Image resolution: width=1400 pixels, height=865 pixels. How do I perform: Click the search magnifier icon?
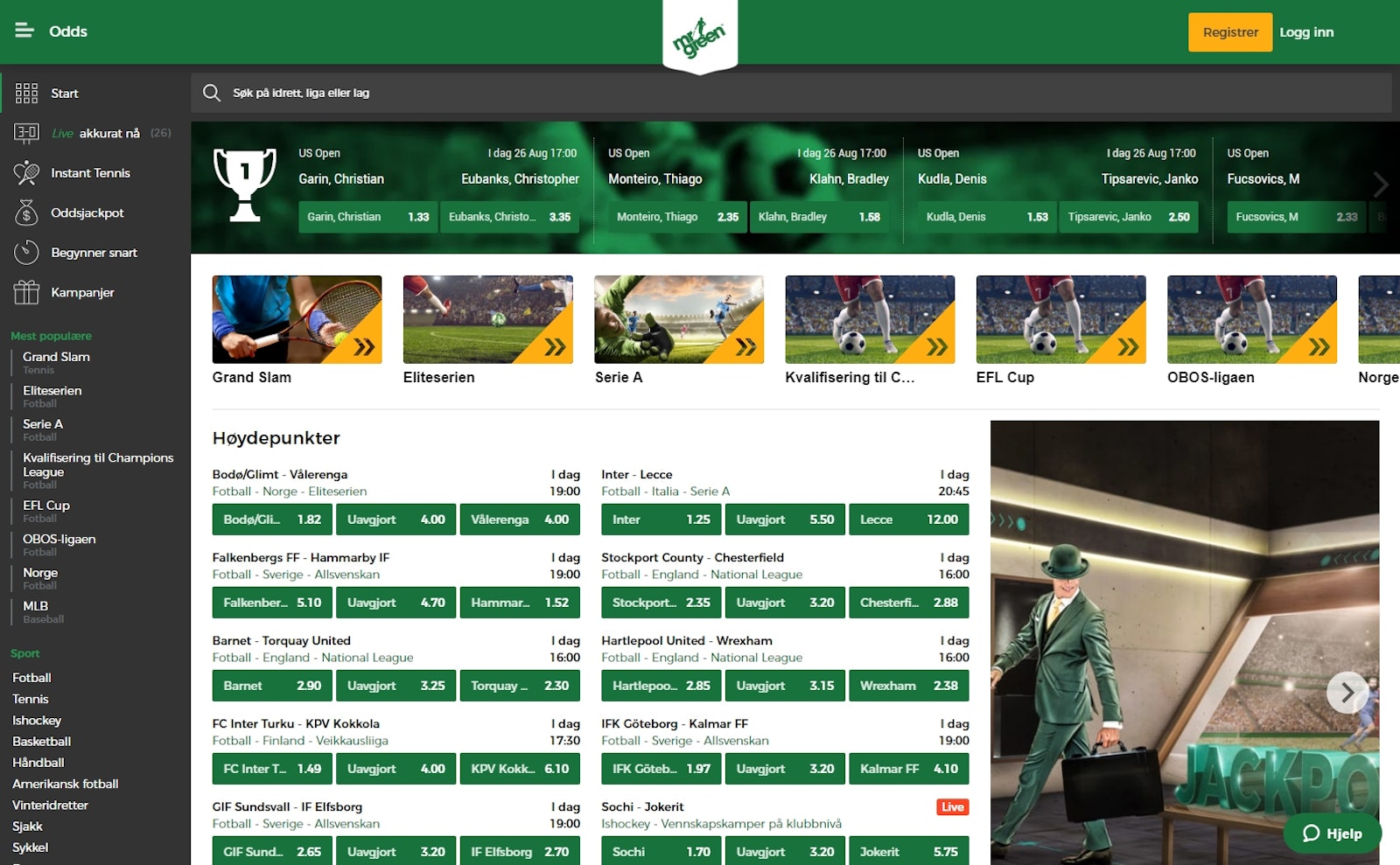(212, 92)
